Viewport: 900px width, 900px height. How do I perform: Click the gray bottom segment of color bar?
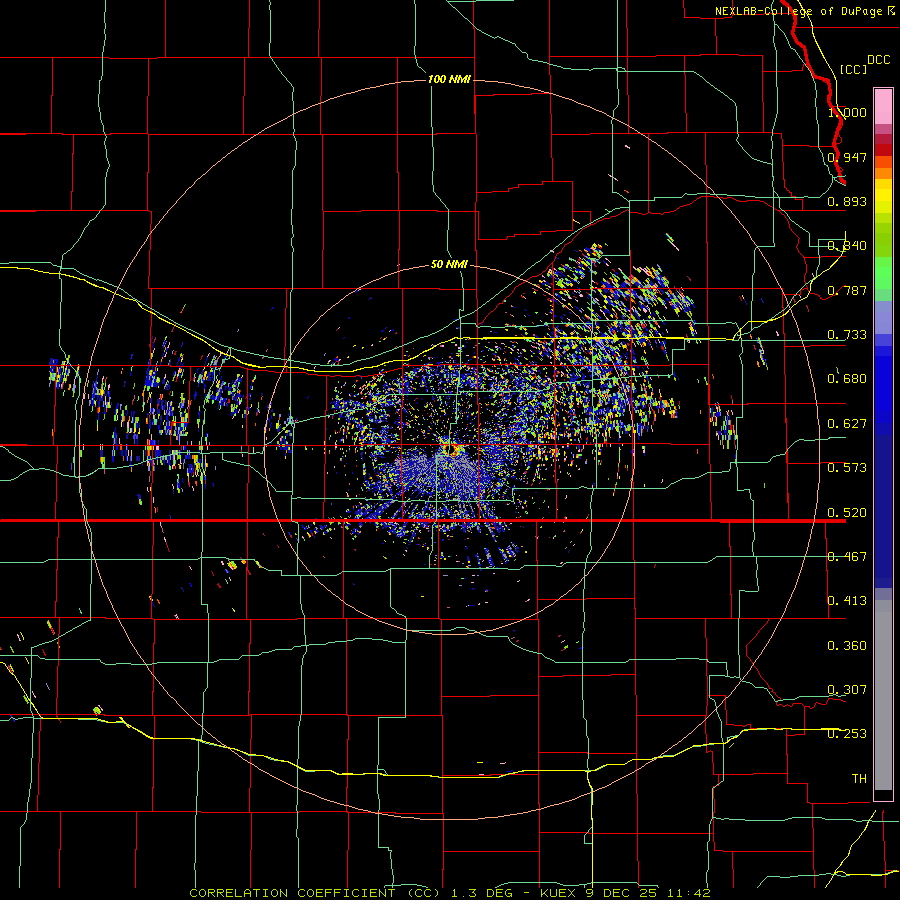point(883,695)
